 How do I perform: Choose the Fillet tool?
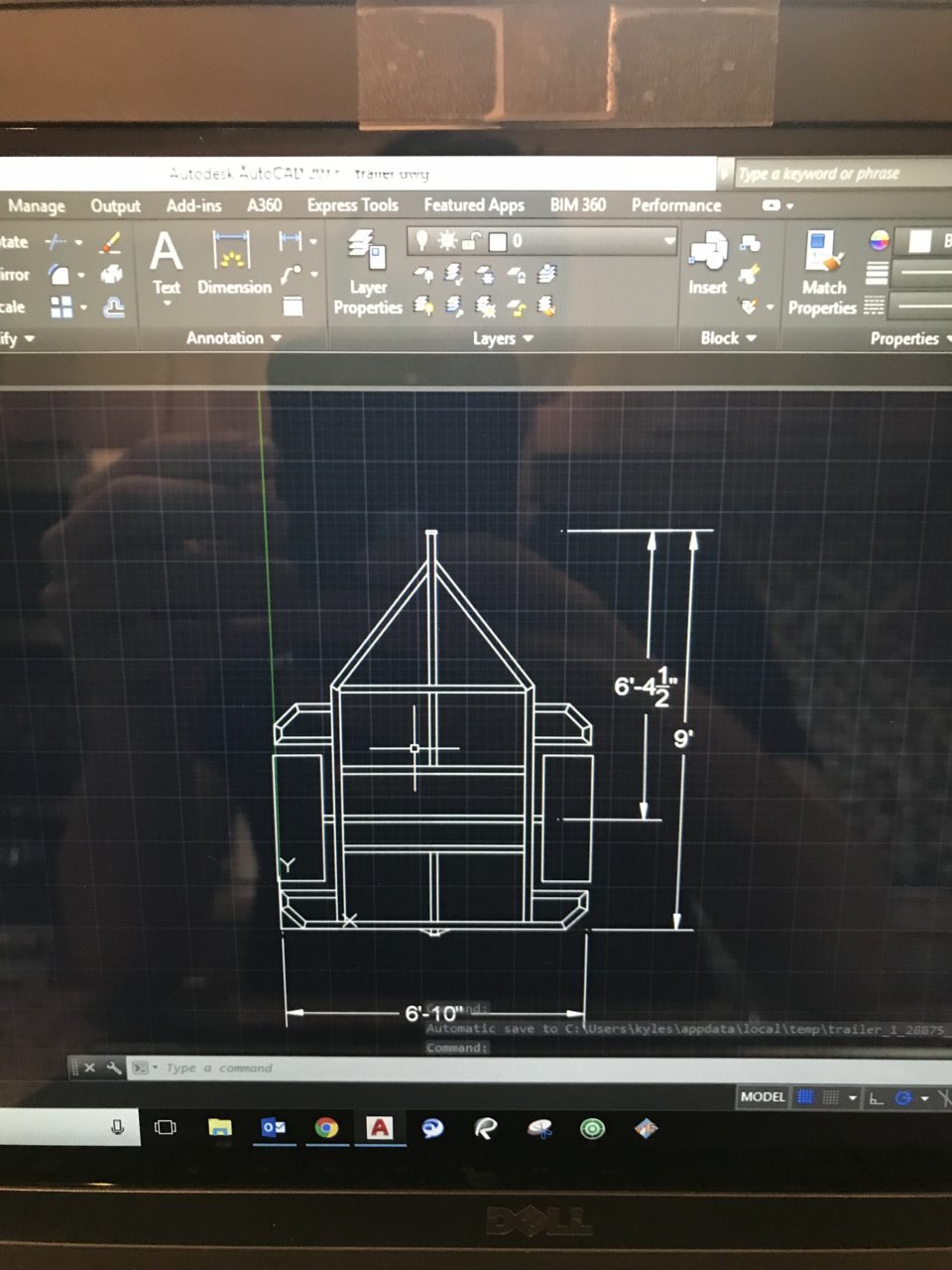click(x=59, y=274)
